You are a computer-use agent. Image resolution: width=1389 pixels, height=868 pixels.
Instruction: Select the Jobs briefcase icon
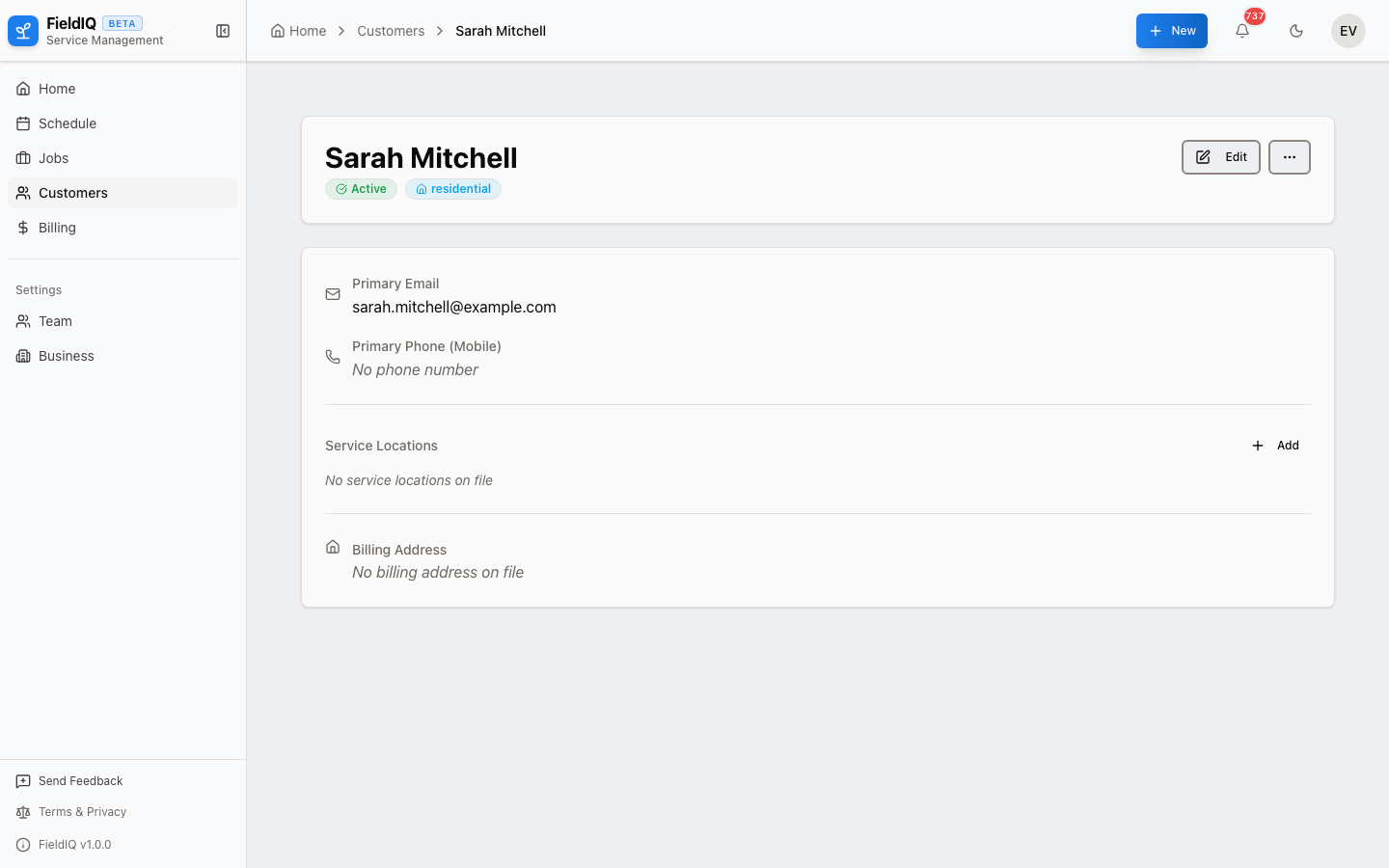pos(23,158)
